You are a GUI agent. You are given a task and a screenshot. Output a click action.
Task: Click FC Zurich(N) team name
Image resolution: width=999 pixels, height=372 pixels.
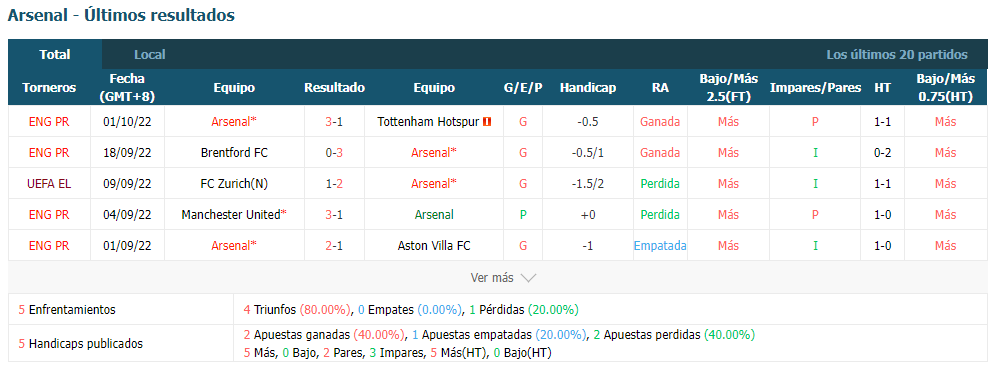tap(234, 183)
